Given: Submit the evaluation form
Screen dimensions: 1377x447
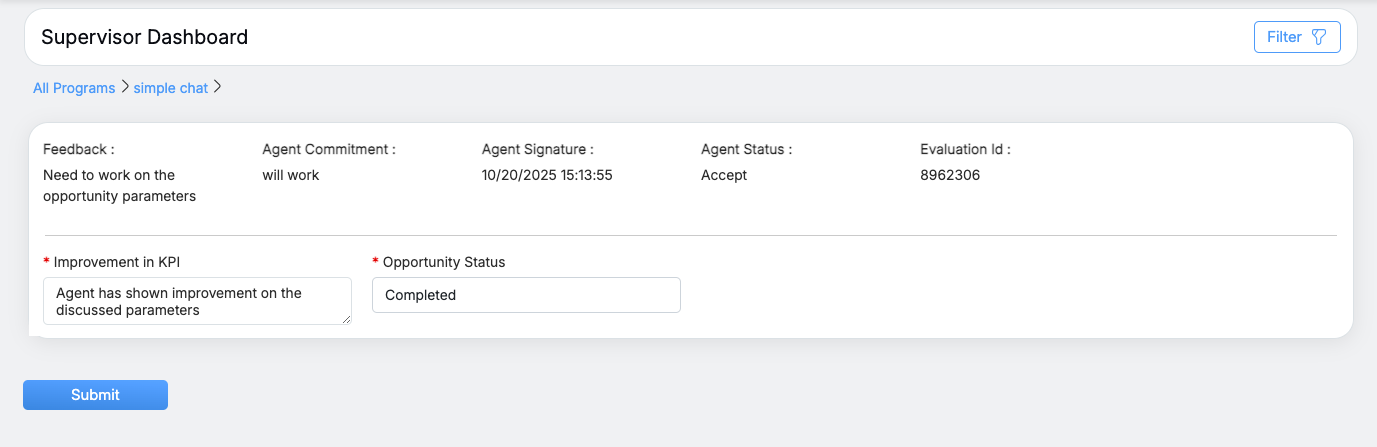Looking at the screenshot, I should 95,395.
